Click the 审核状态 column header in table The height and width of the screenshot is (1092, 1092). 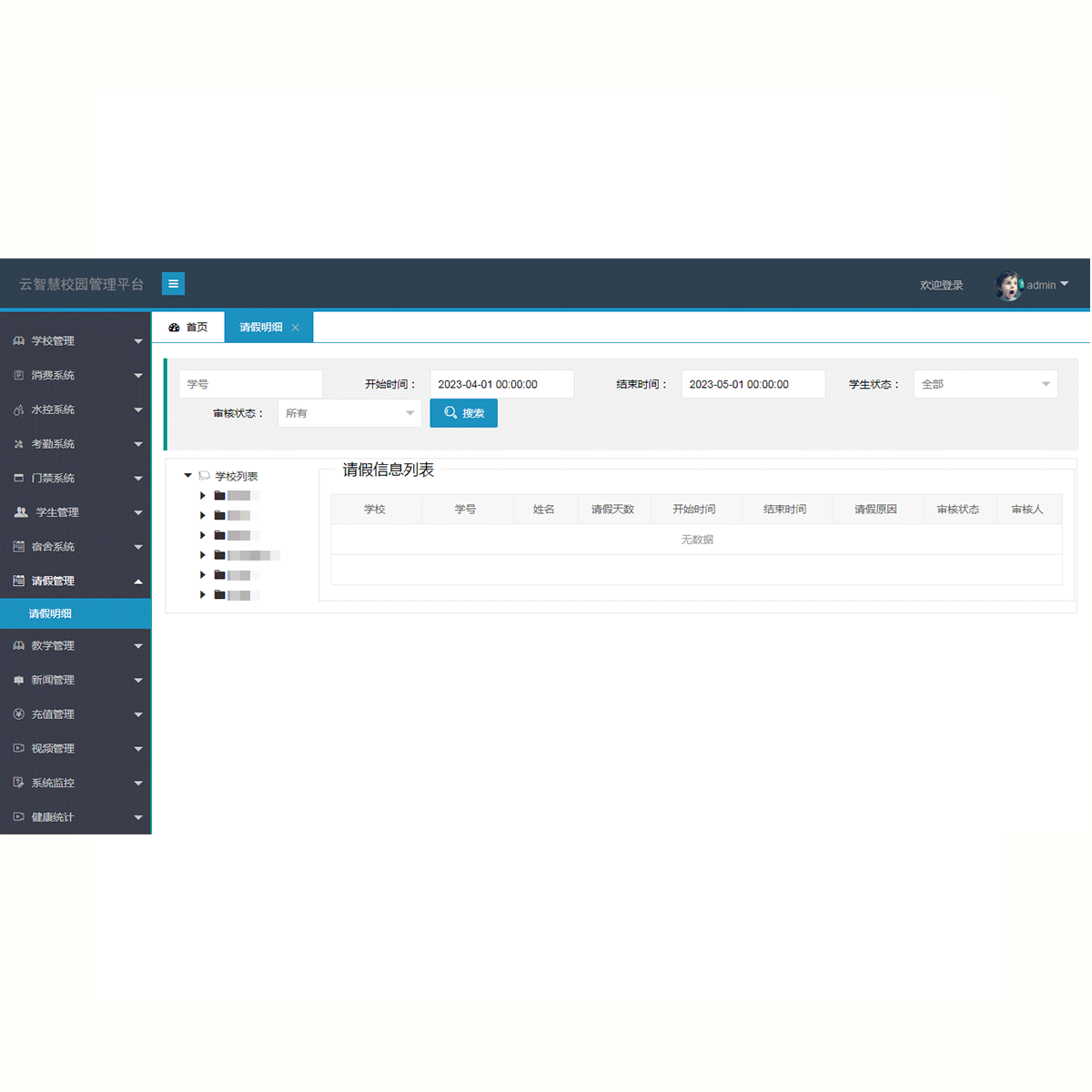click(958, 510)
